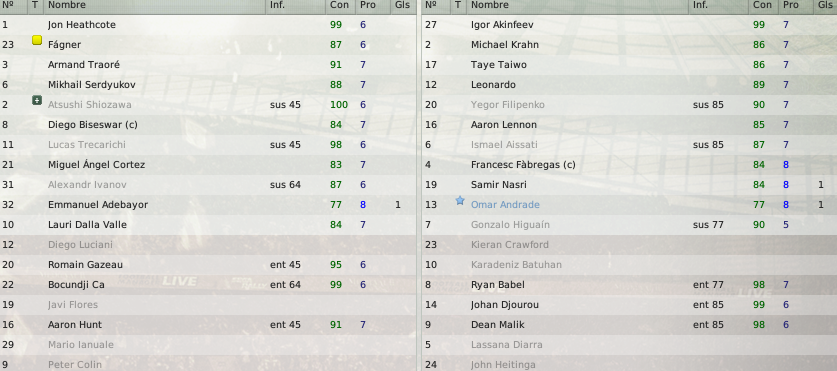Click on Igor Akinfeev goalkeeper name

502,25
